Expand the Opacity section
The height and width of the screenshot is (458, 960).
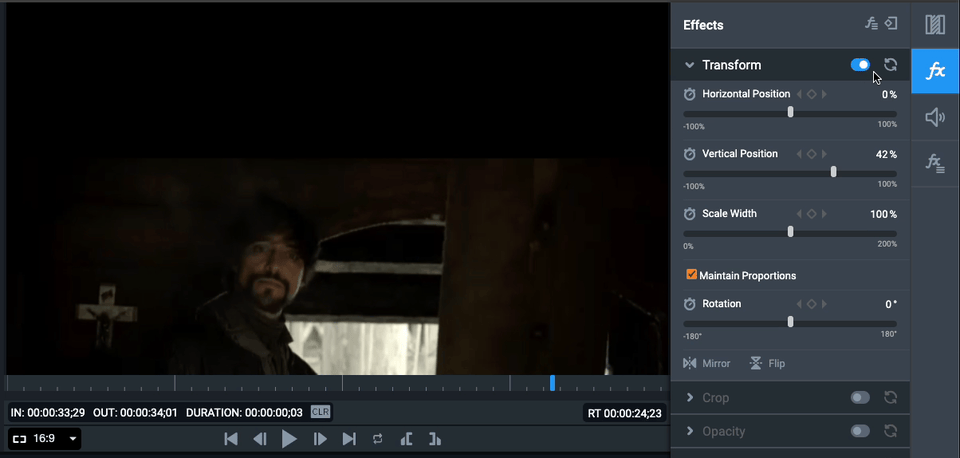689,431
